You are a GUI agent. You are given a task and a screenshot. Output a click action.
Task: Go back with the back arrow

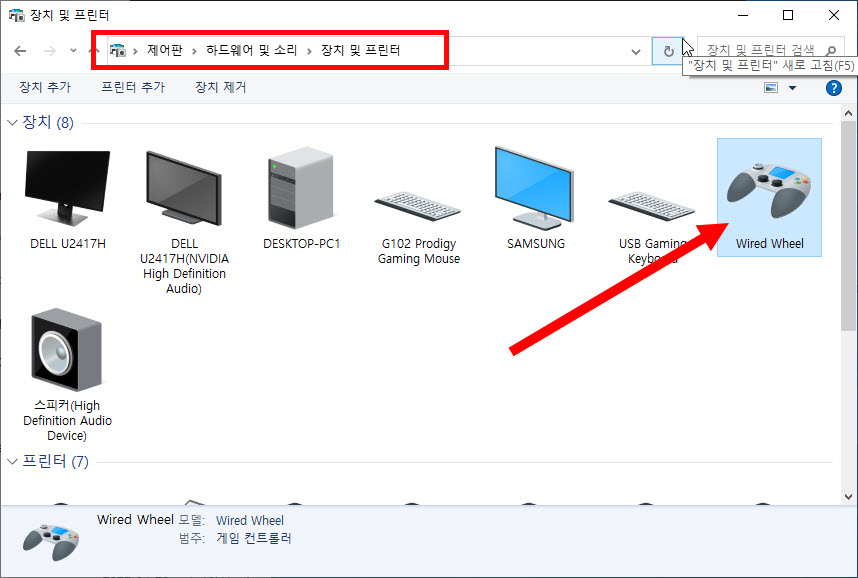click(20, 51)
